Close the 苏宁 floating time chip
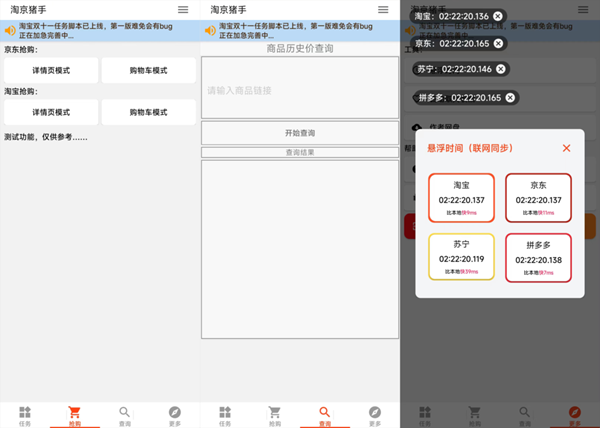This screenshot has width=600, height=428. point(501,69)
